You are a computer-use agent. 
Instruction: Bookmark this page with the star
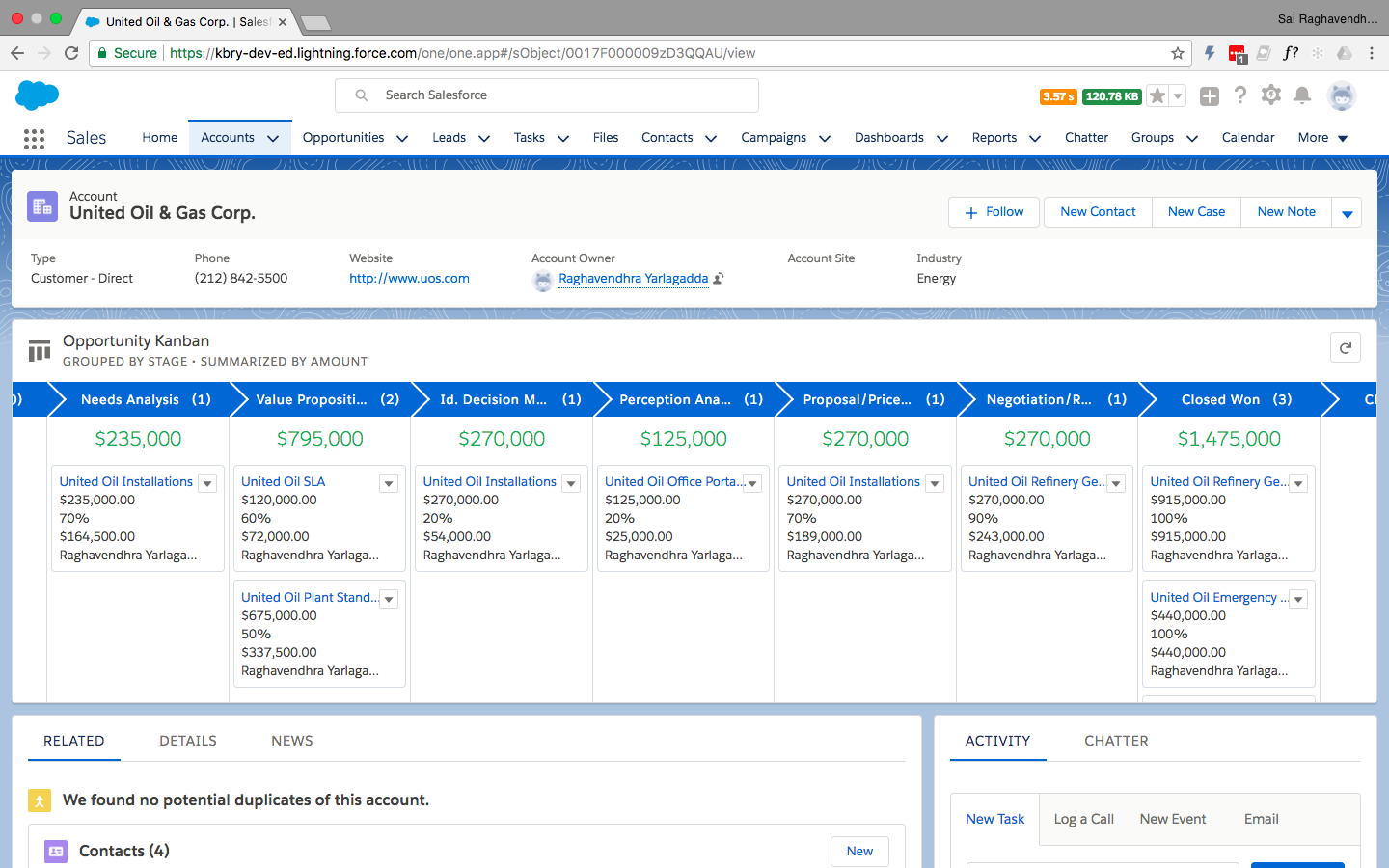click(1177, 53)
